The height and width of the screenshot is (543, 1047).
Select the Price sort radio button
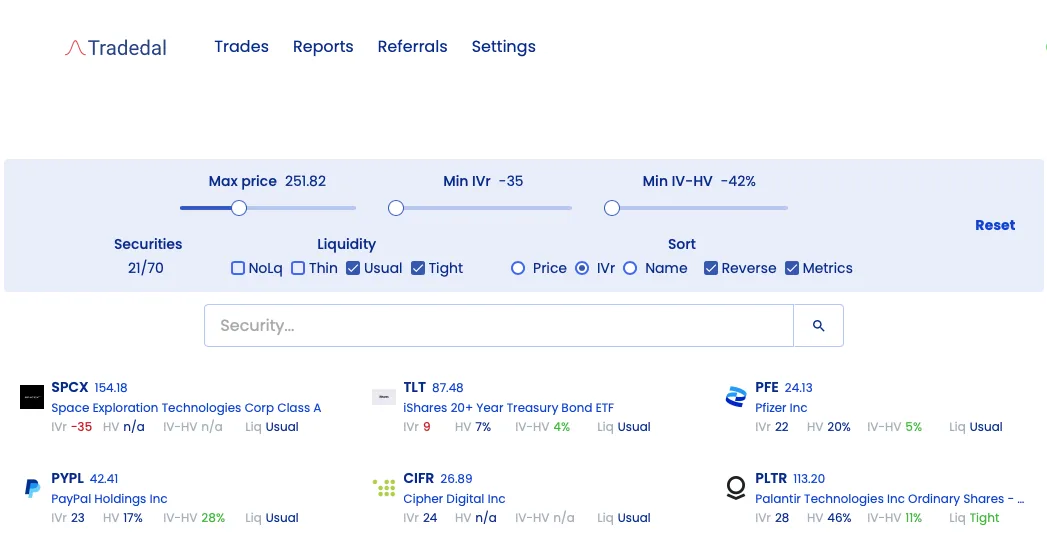[517, 268]
